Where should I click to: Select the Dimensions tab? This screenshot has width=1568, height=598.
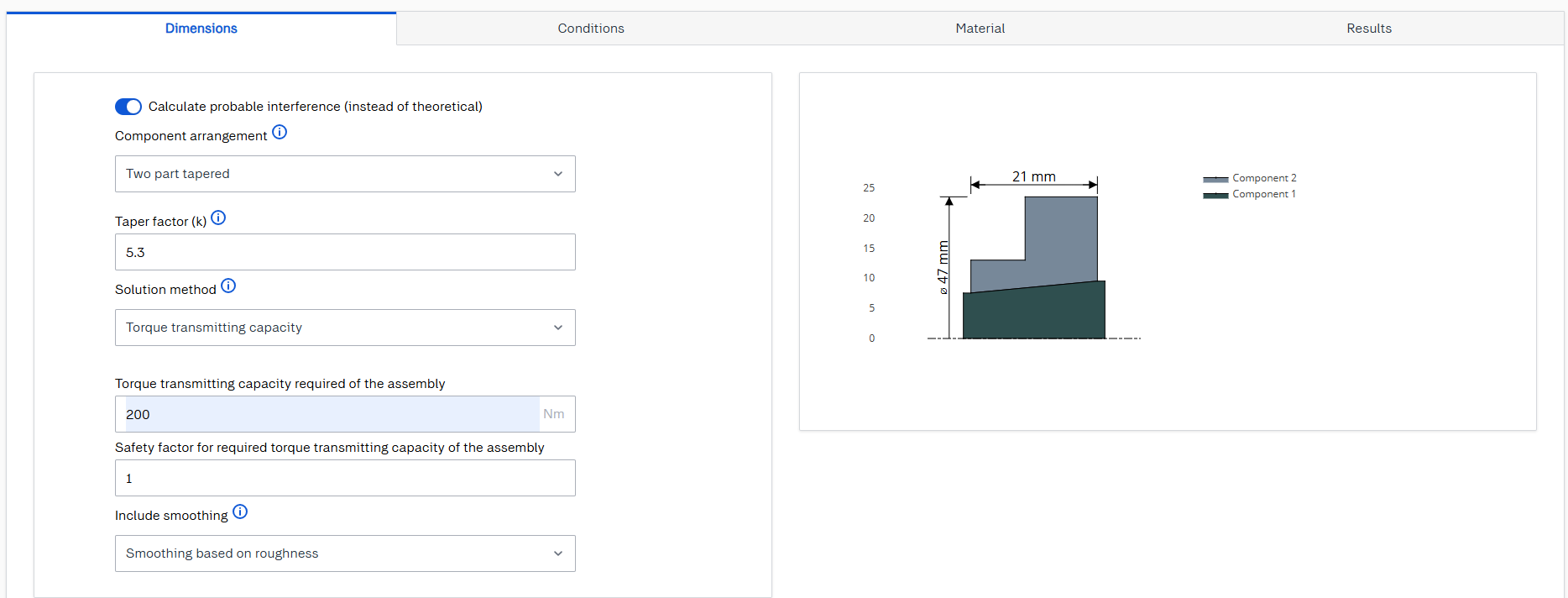201,29
